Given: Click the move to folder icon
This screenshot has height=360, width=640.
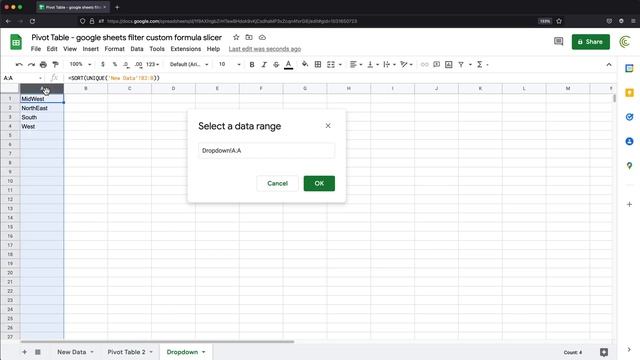Looking at the screenshot, I should pyautogui.click(x=249, y=37).
